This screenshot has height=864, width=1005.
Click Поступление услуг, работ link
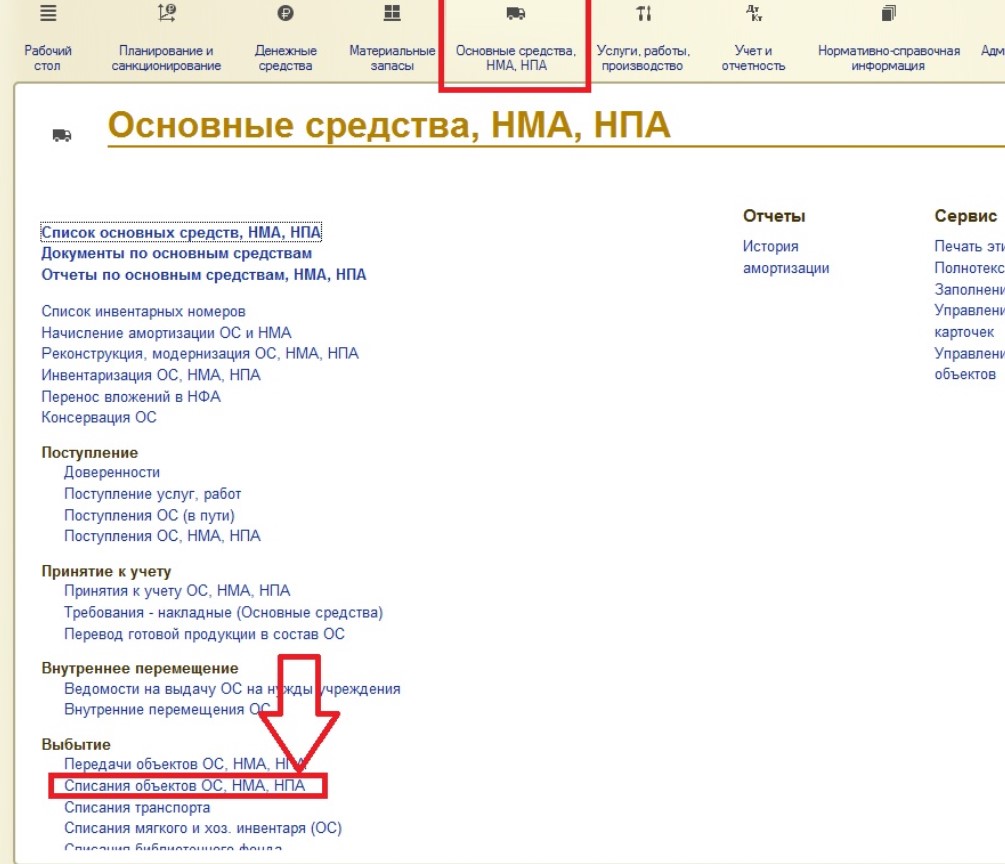pyautogui.click(x=153, y=494)
